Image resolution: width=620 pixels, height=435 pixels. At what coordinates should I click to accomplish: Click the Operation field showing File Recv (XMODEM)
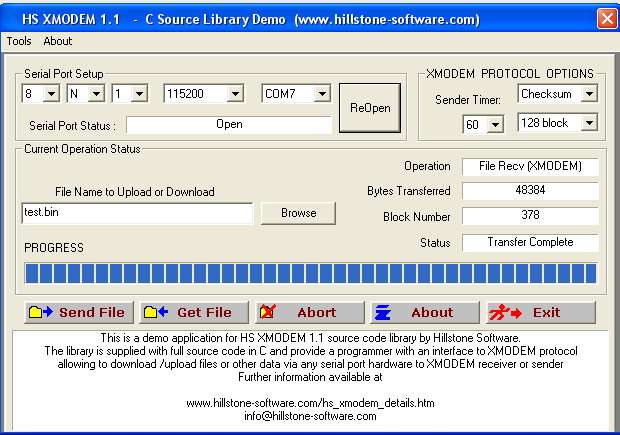click(530, 166)
